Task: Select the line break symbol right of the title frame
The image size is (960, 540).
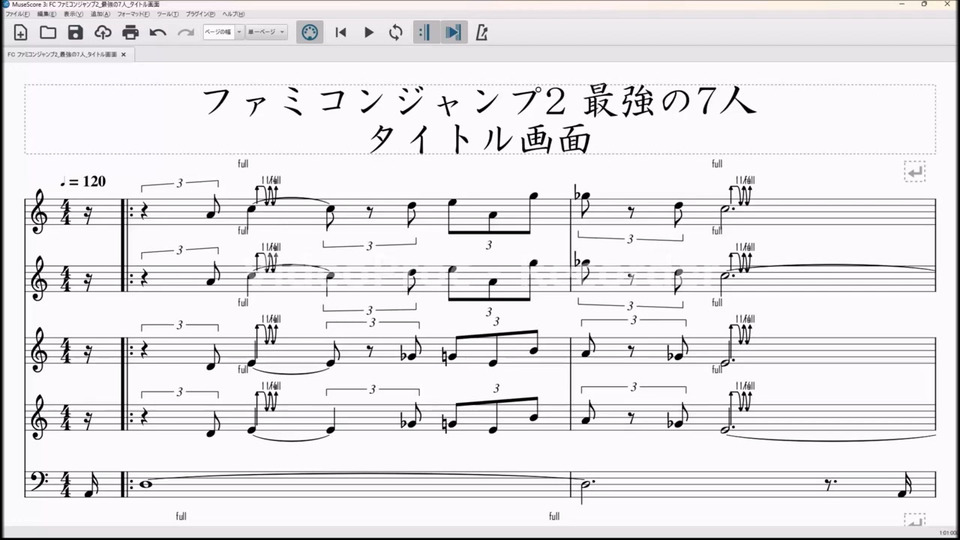Action: (915, 172)
